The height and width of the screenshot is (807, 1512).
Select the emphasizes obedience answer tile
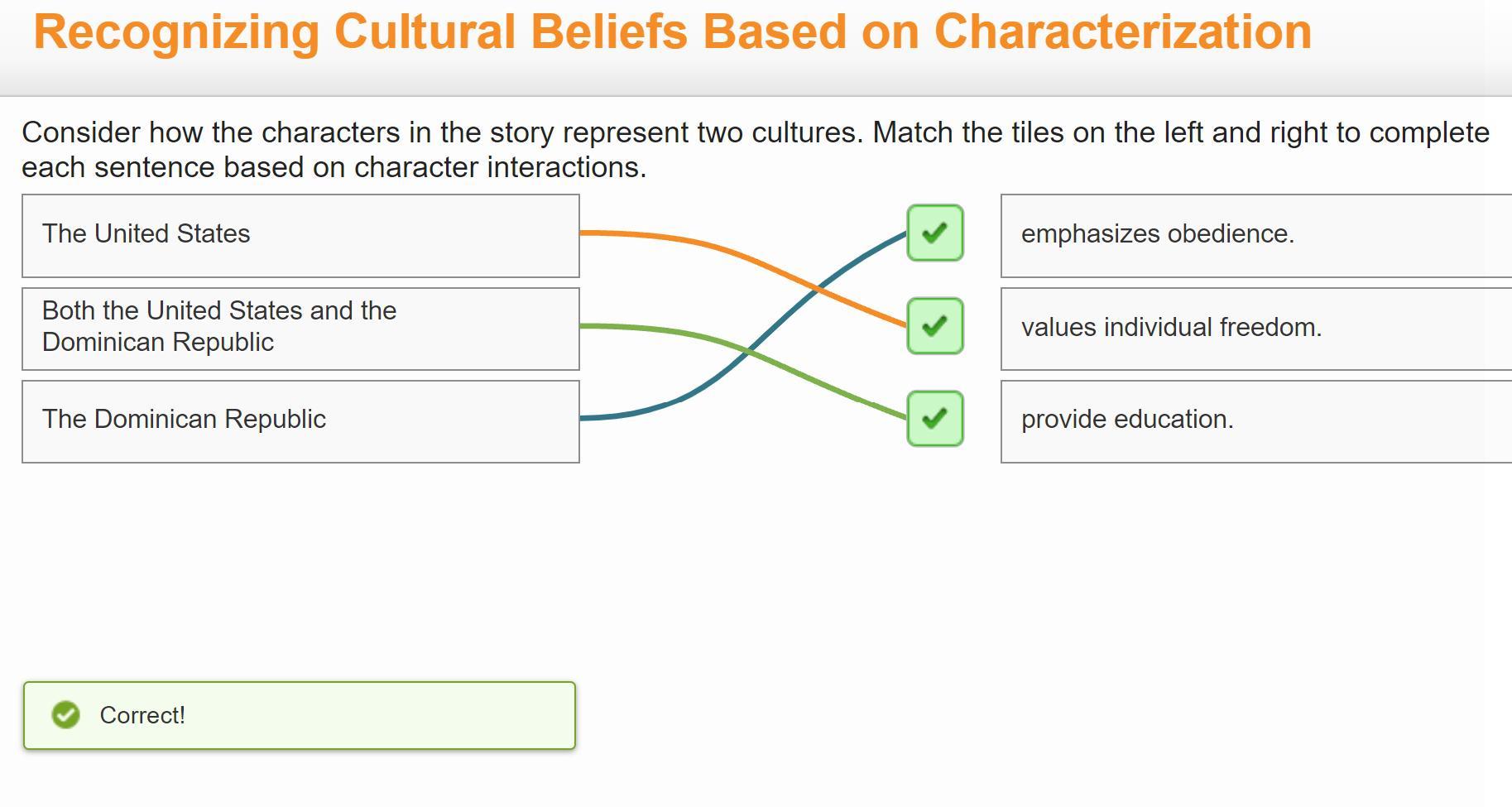[x=1255, y=236]
